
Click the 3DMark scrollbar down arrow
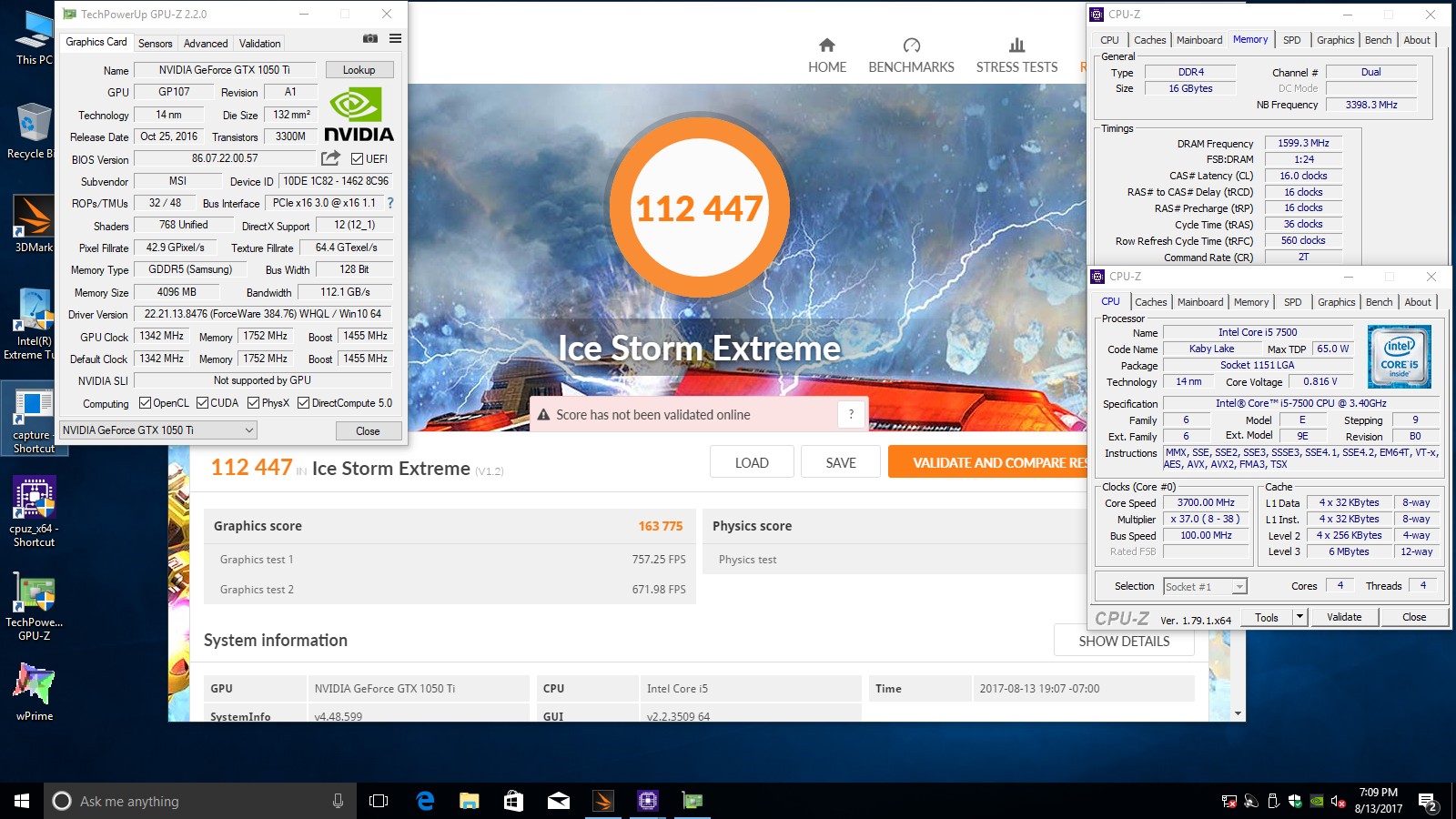click(x=1238, y=714)
